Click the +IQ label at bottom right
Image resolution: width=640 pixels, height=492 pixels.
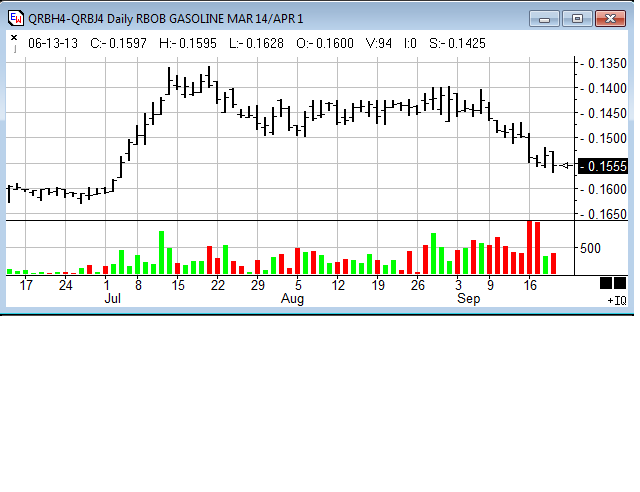coord(617,301)
